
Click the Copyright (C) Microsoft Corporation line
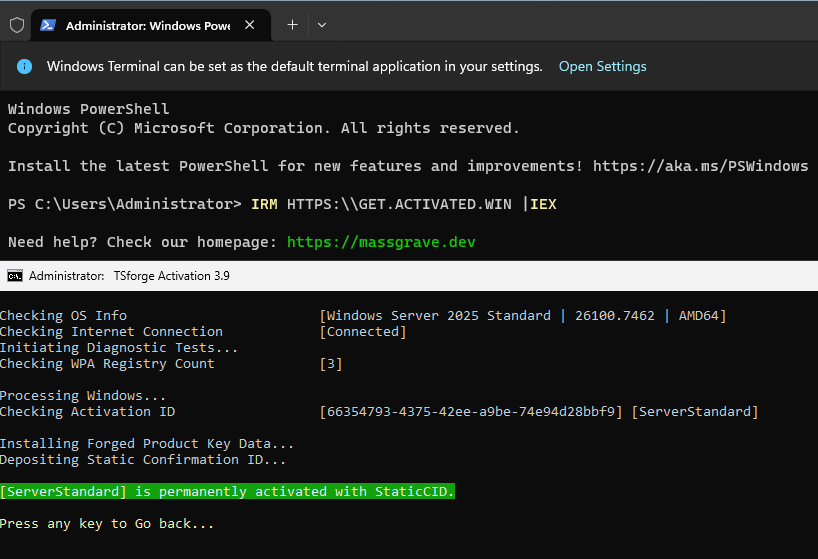pyautogui.click(x=263, y=128)
